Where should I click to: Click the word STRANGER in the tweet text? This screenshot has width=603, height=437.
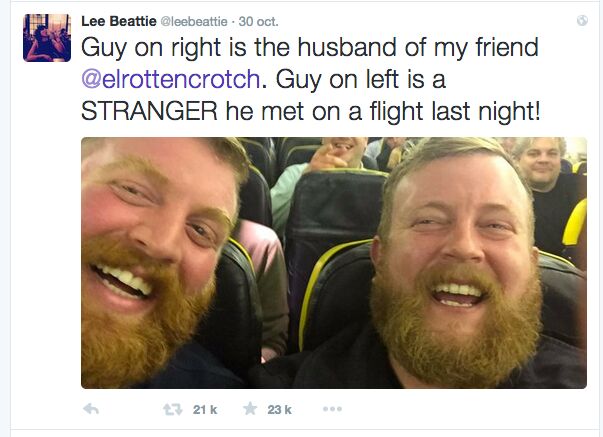[150, 111]
